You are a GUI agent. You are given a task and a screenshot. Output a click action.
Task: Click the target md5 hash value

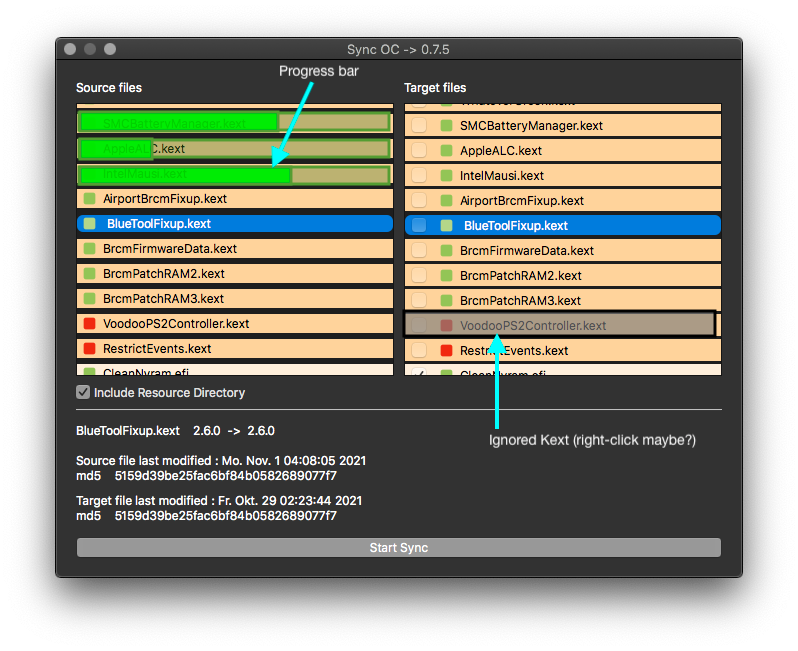click(x=225, y=516)
